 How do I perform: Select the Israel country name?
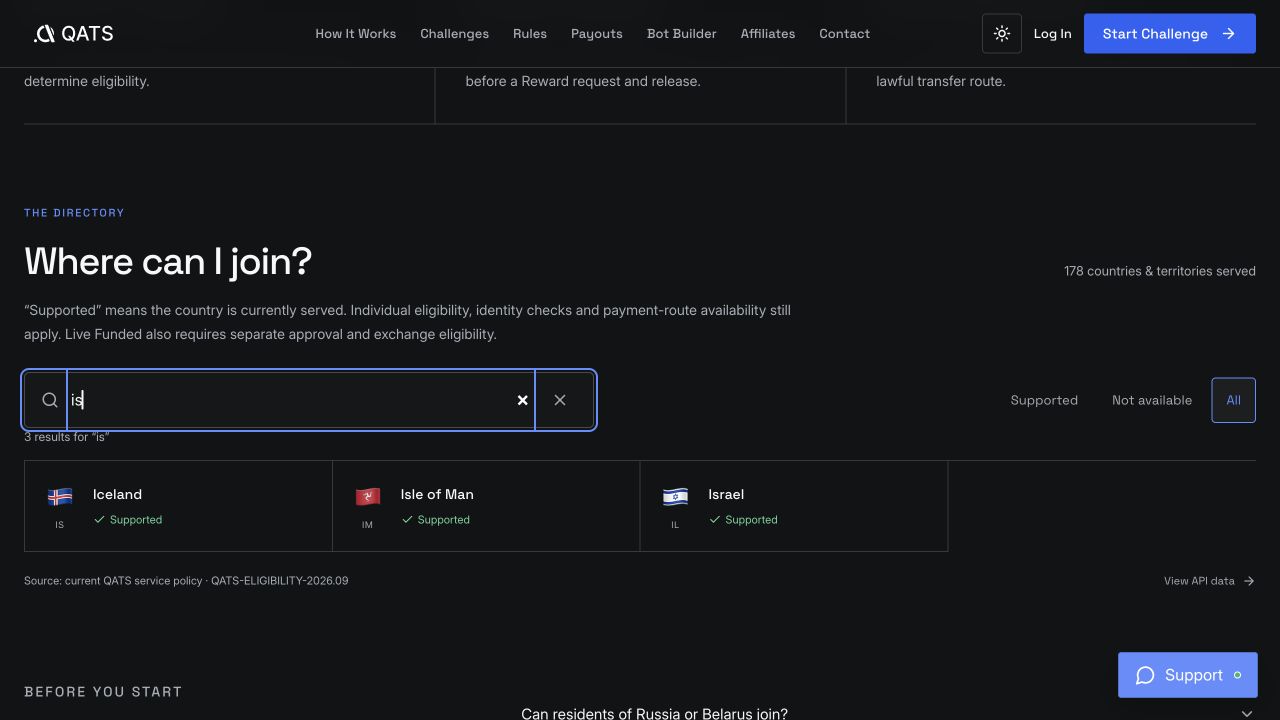pyautogui.click(x=726, y=494)
